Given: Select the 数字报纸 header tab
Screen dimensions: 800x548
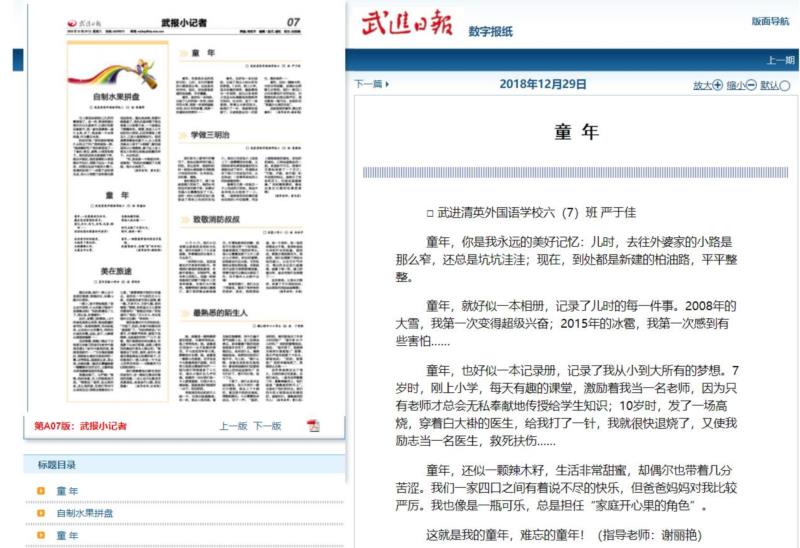Looking at the screenshot, I should [490, 32].
